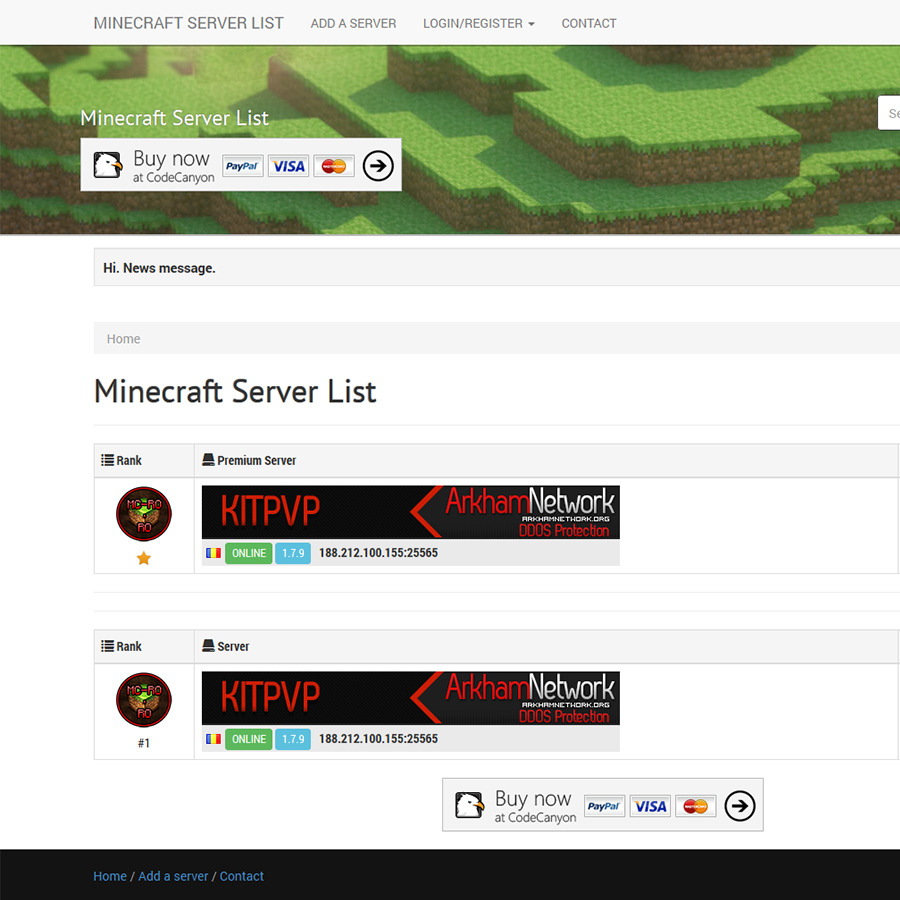The image size is (900, 900).
Task: Click the PayPal badge in header banner
Action: tap(242, 166)
